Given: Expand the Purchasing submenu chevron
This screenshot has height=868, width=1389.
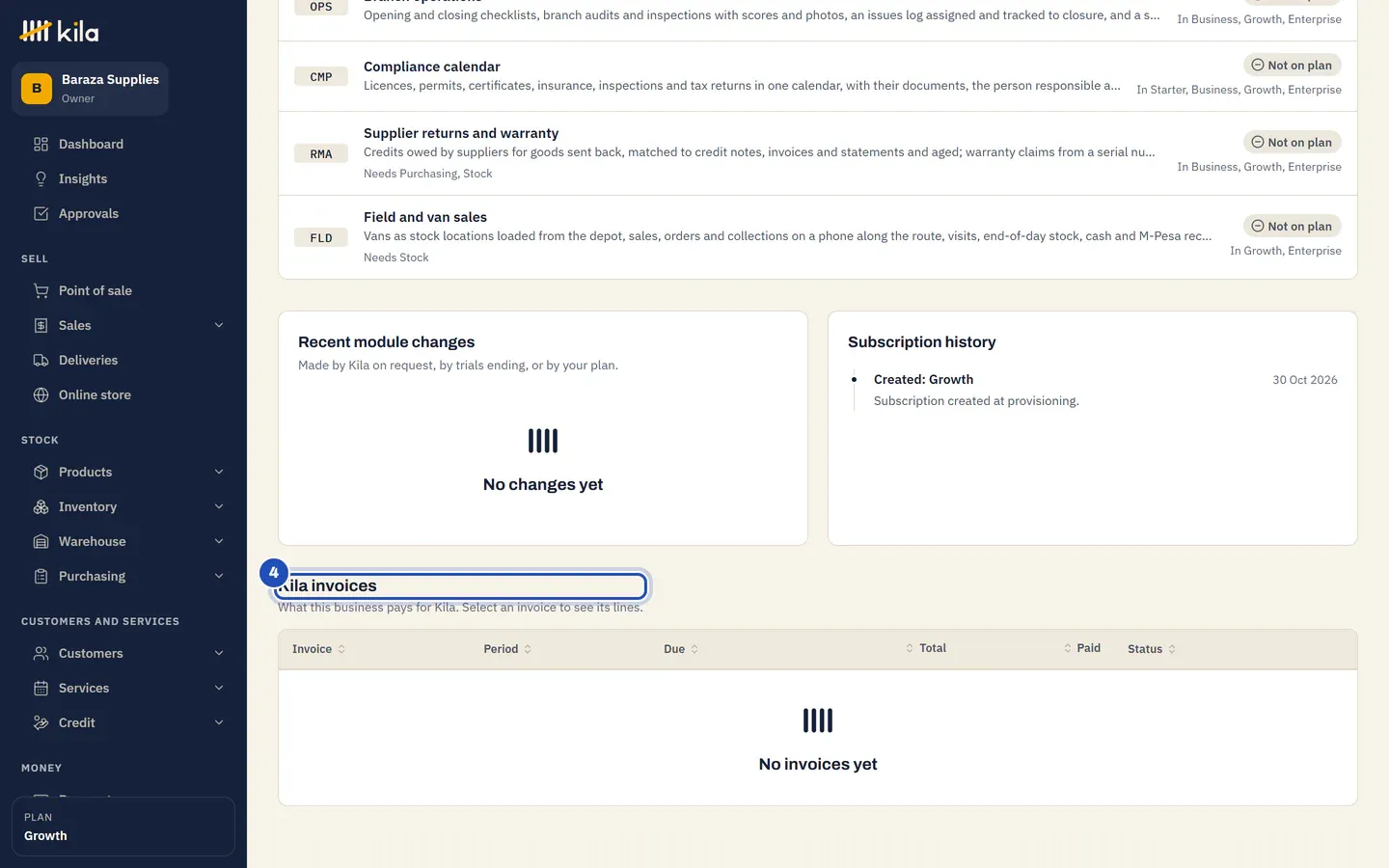Looking at the screenshot, I should (219, 576).
